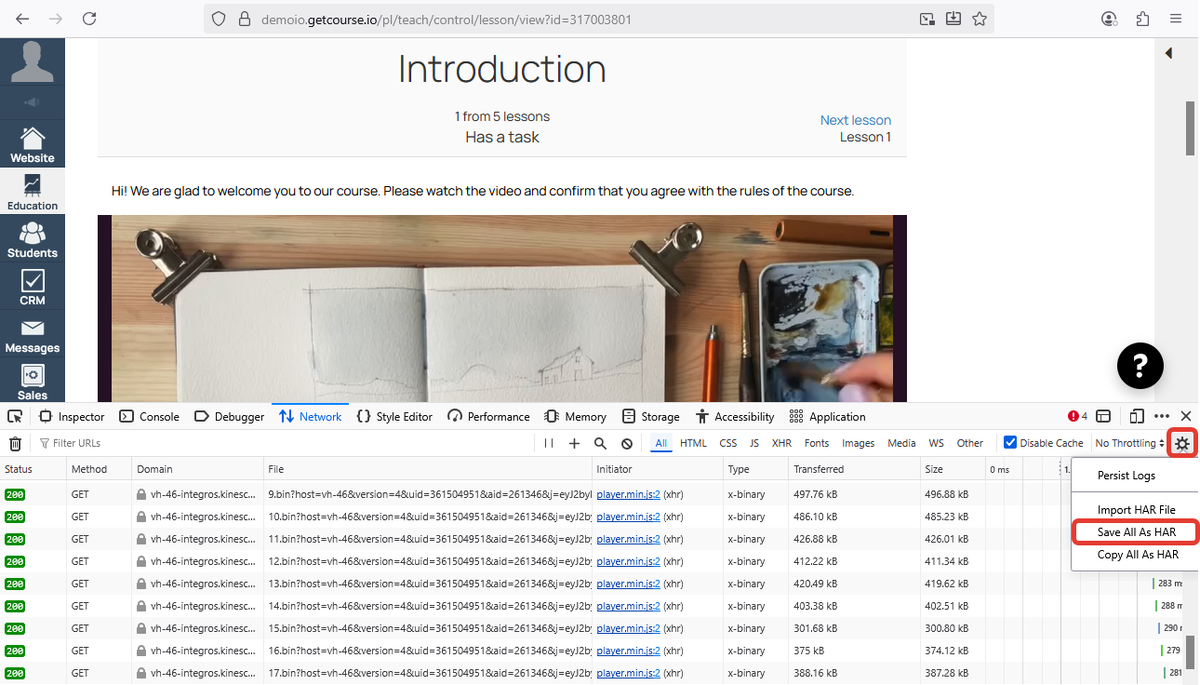Uncheck the Disable Cache checkbox

pos(1010,443)
